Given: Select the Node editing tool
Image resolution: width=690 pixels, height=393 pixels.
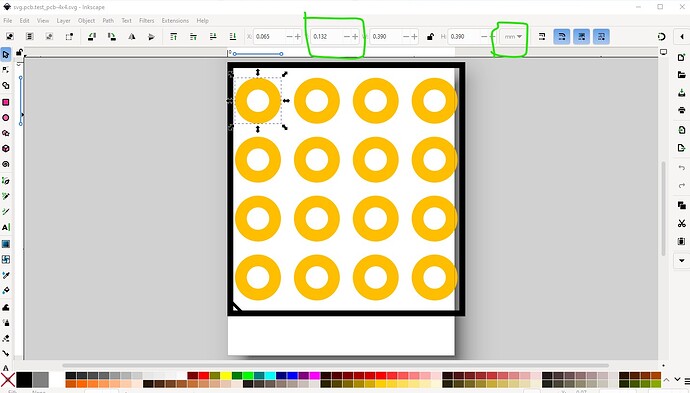Looking at the screenshot, I should pos(6,70).
